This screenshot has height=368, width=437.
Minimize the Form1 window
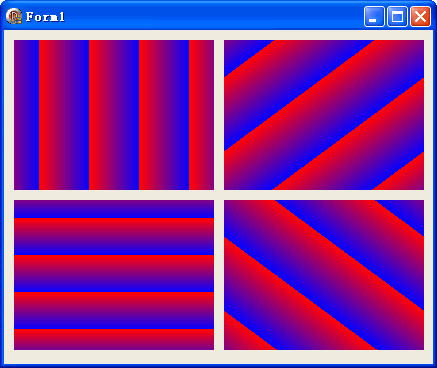(374, 16)
